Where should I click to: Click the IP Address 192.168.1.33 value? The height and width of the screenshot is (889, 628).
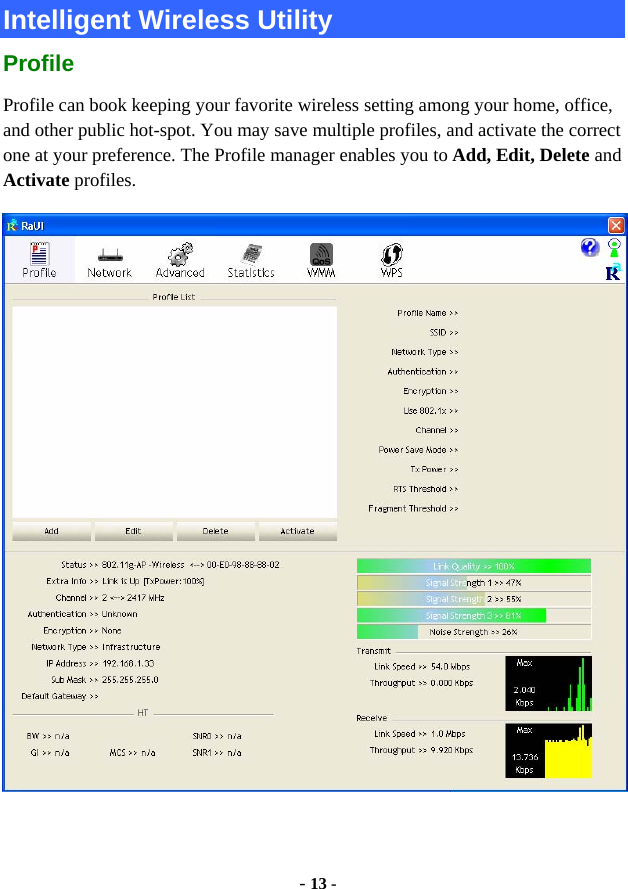tap(128, 663)
